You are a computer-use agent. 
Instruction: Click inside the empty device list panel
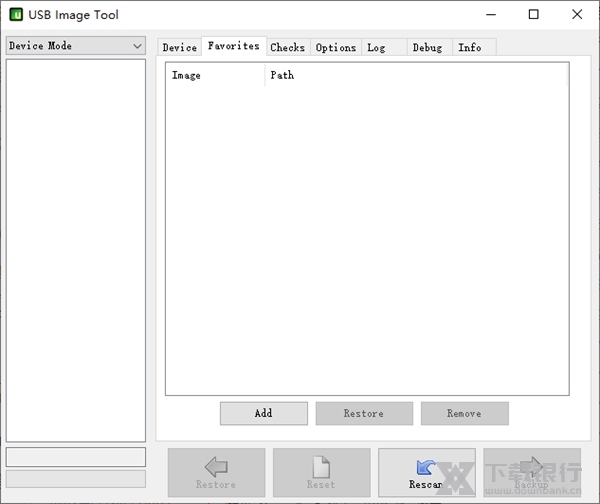pos(76,250)
